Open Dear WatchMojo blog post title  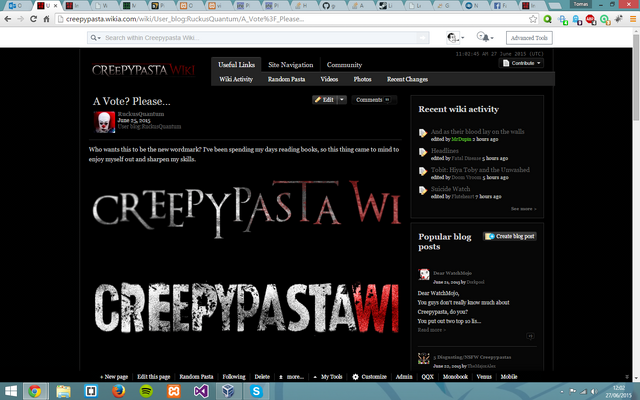coord(452,273)
